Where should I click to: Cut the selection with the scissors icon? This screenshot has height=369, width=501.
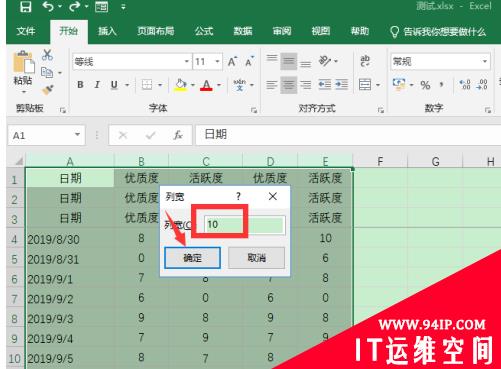pyautogui.click(x=47, y=55)
